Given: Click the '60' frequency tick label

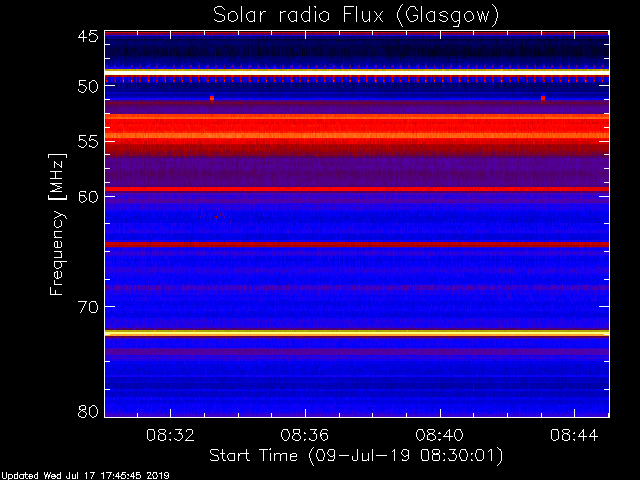Looking at the screenshot, I should (x=88, y=197).
